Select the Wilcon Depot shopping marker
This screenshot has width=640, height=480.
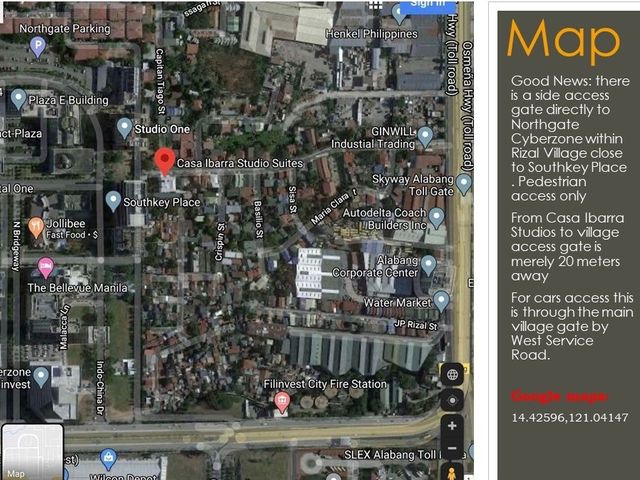pos(108,460)
